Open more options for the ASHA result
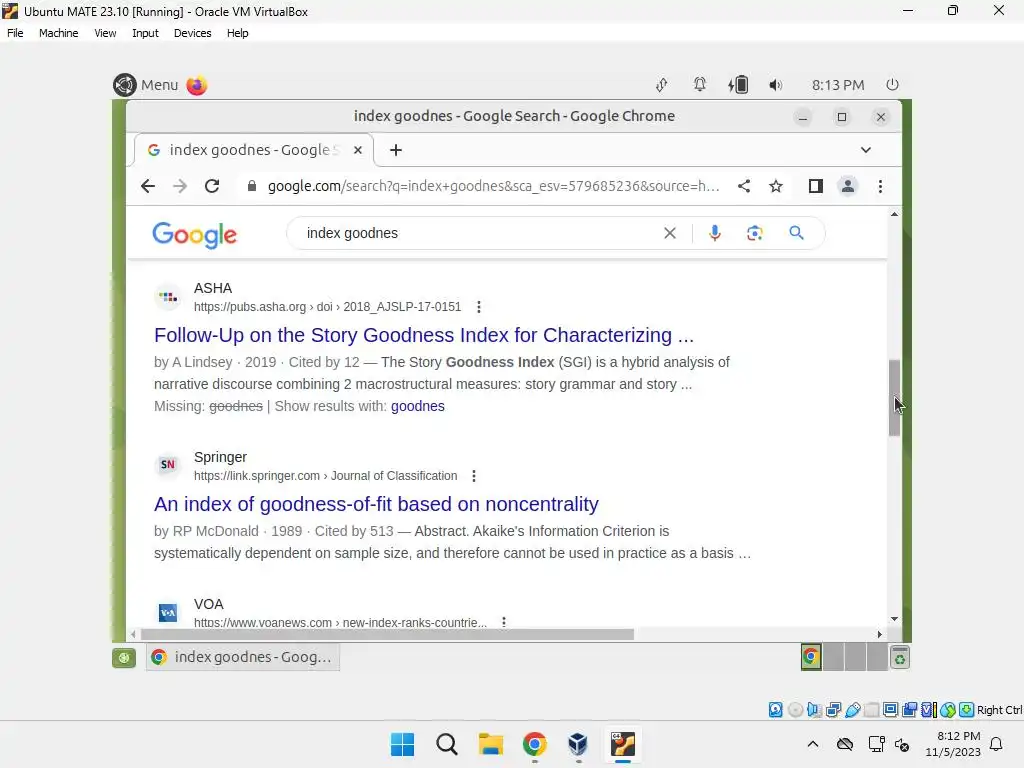This screenshot has height=768, width=1024. point(479,307)
